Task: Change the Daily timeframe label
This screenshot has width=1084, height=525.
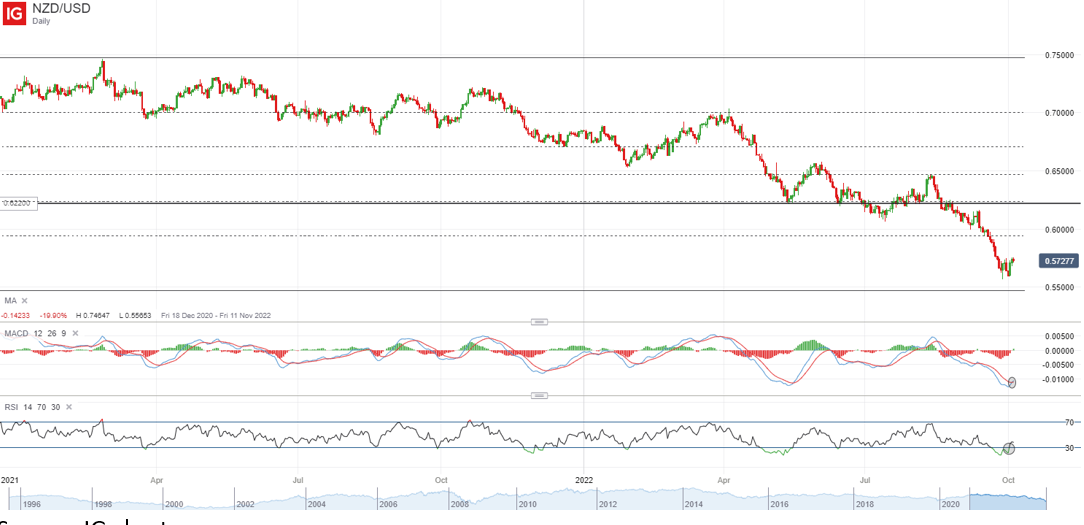Action: pyautogui.click(x=41, y=21)
